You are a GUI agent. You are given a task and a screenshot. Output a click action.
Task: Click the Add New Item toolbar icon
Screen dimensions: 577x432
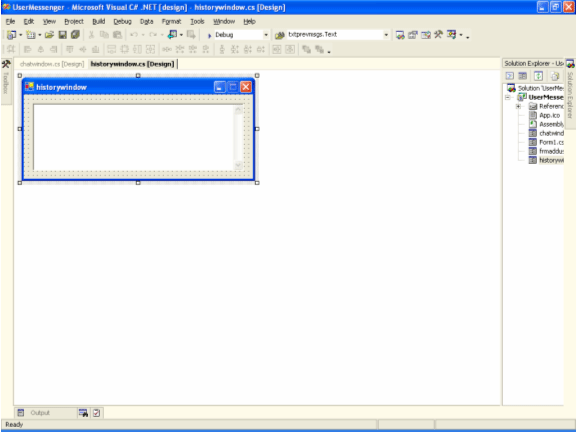tap(31, 35)
